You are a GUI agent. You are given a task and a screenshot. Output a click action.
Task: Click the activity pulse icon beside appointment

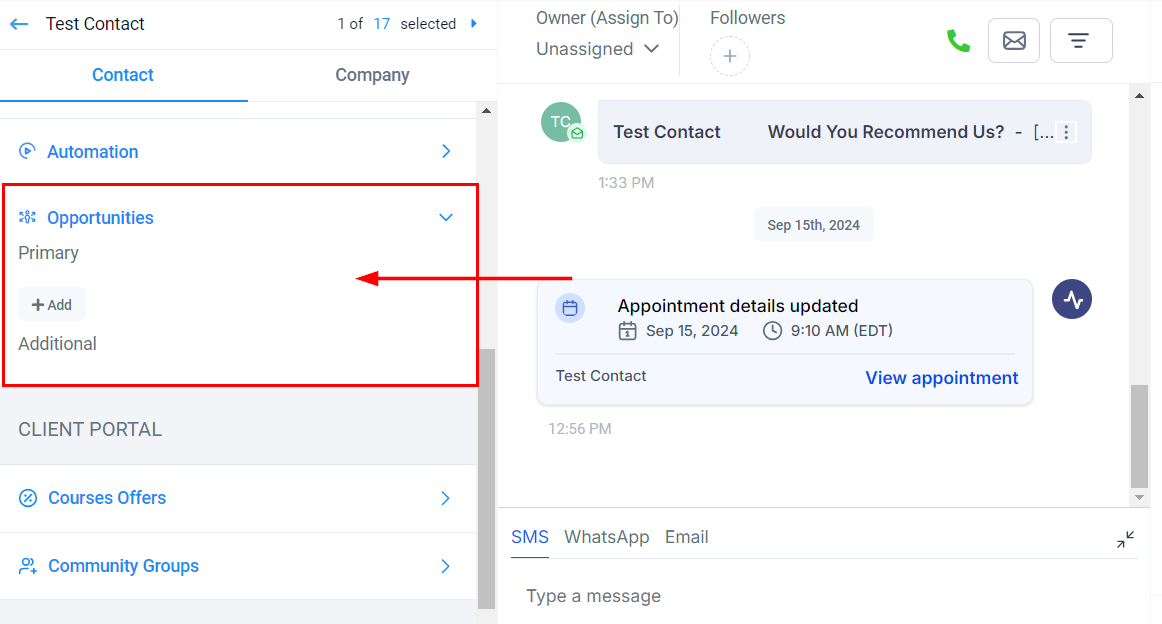1071,299
